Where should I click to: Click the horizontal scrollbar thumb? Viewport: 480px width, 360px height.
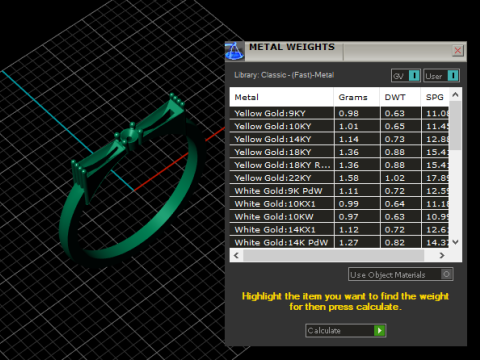coord(333,255)
